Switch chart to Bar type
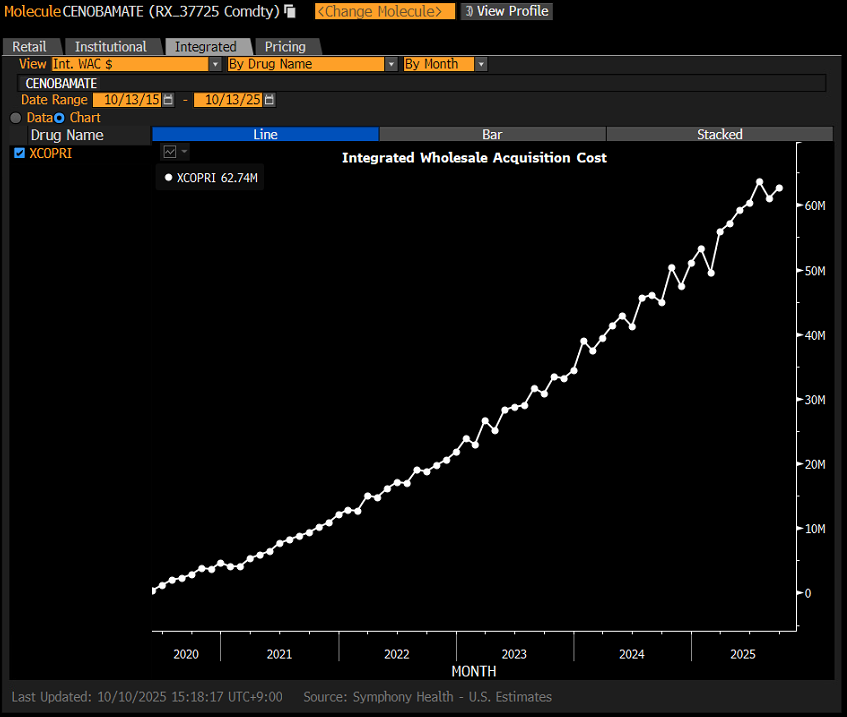The image size is (847, 717). [492, 134]
